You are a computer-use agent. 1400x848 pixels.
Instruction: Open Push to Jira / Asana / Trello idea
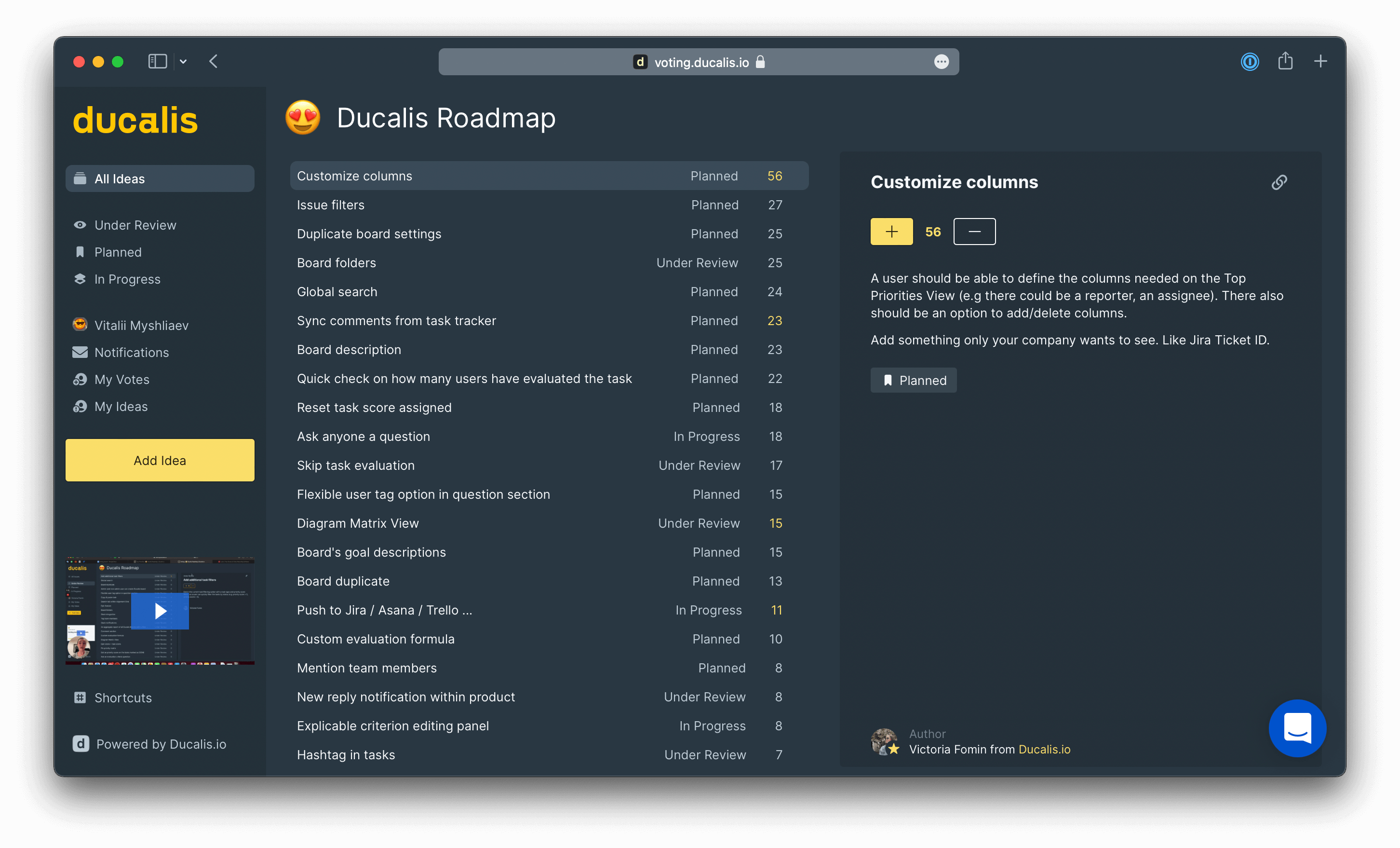click(x=549, y=610)
